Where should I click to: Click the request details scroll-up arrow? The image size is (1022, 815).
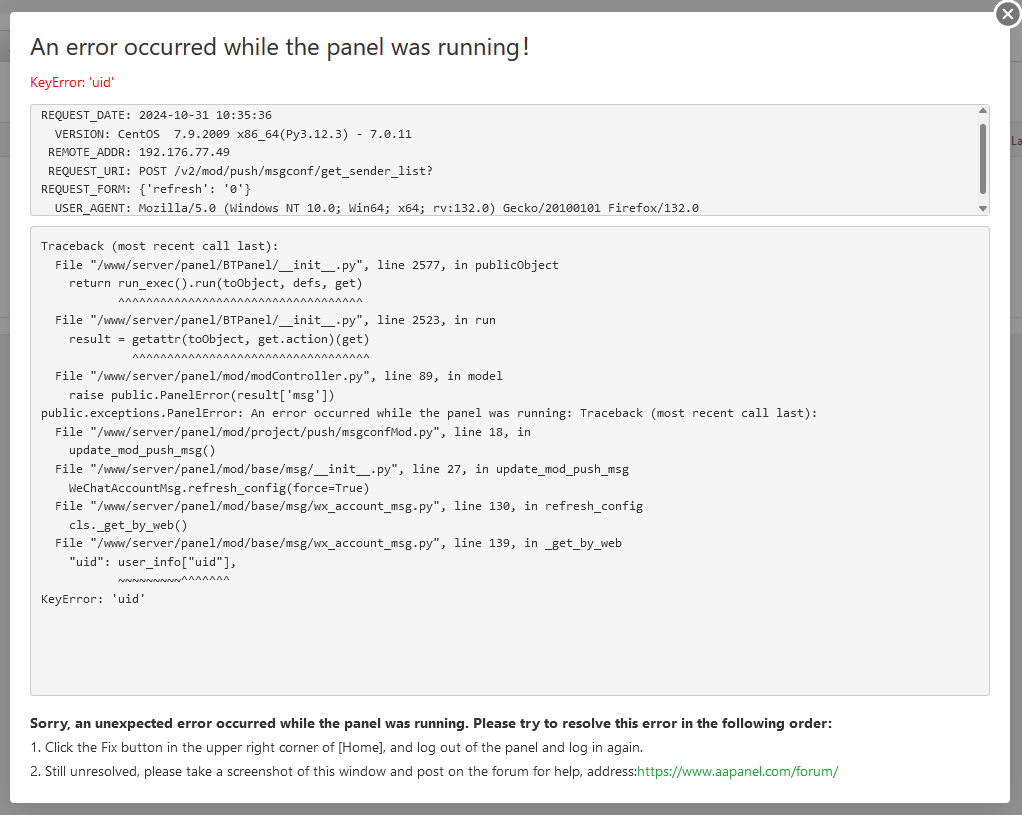(983, 111)
